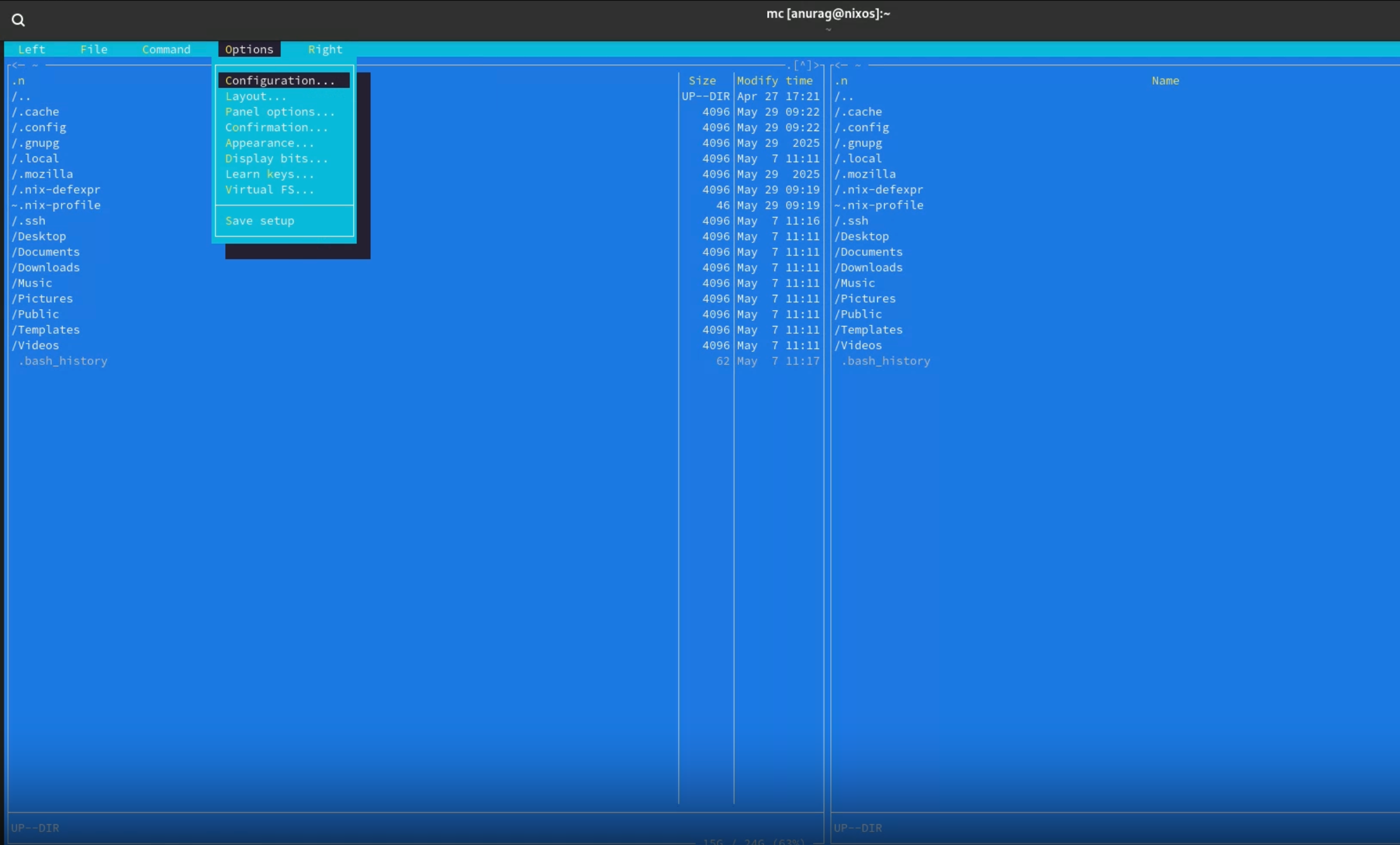The width and height of the screenshot is (1400, 845).
Task: Open the Left menu
Action: pyautogui.click(x=31, y=50)
